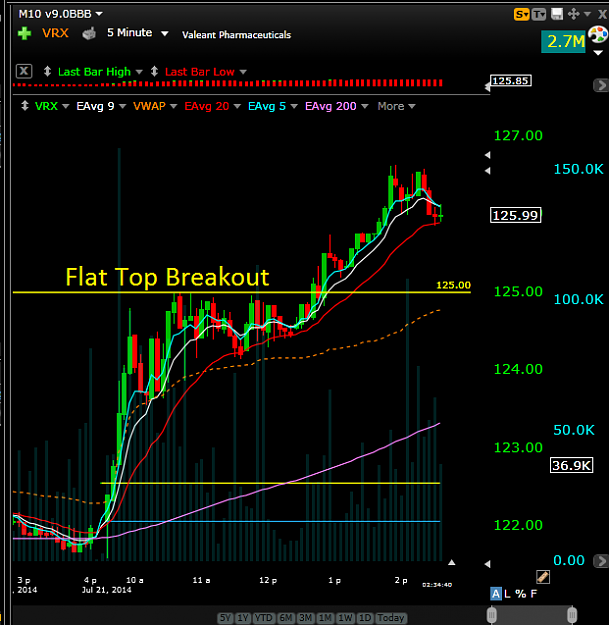Click the gray right-chevron beside the 0.00 volume label
This screenshot has width=609, height=625.
[x=601, y=560]
